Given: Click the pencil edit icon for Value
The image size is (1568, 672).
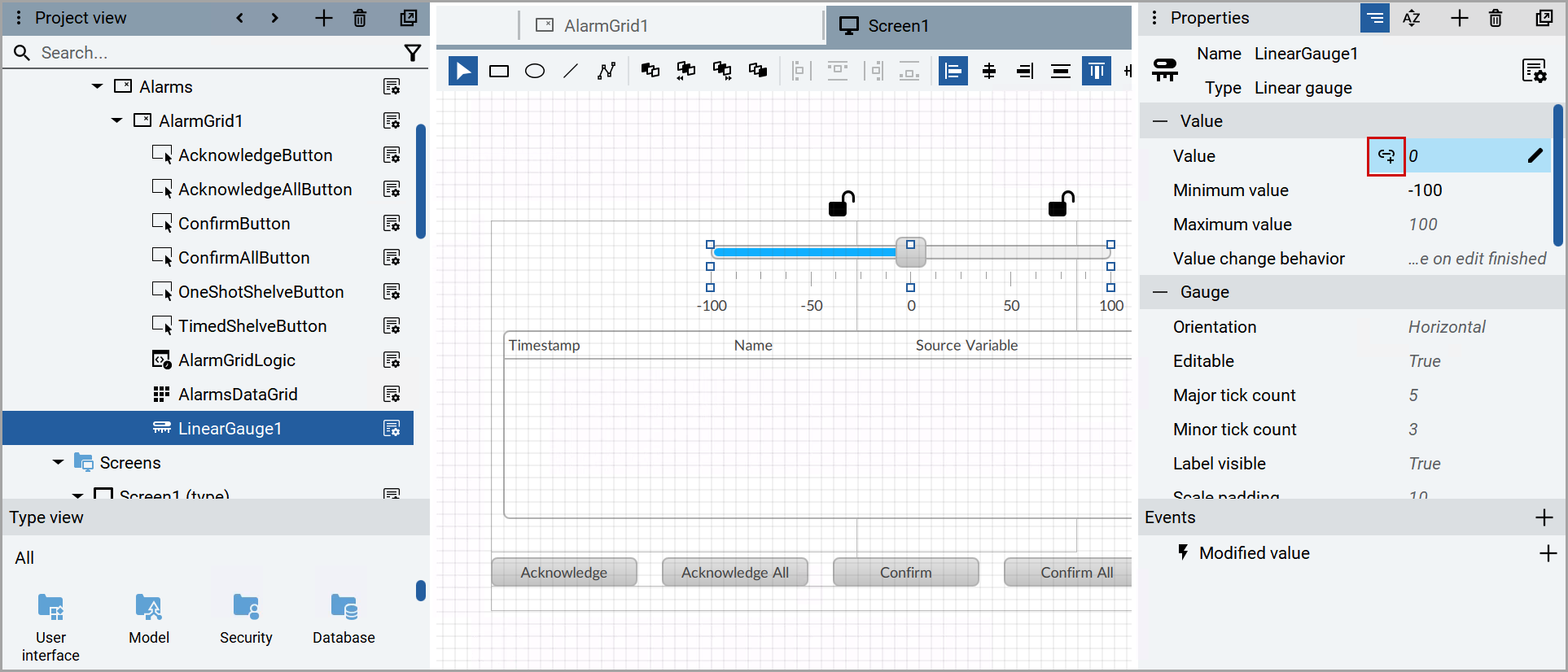Looking at the screenshot, I should (x=1535, y=155).
